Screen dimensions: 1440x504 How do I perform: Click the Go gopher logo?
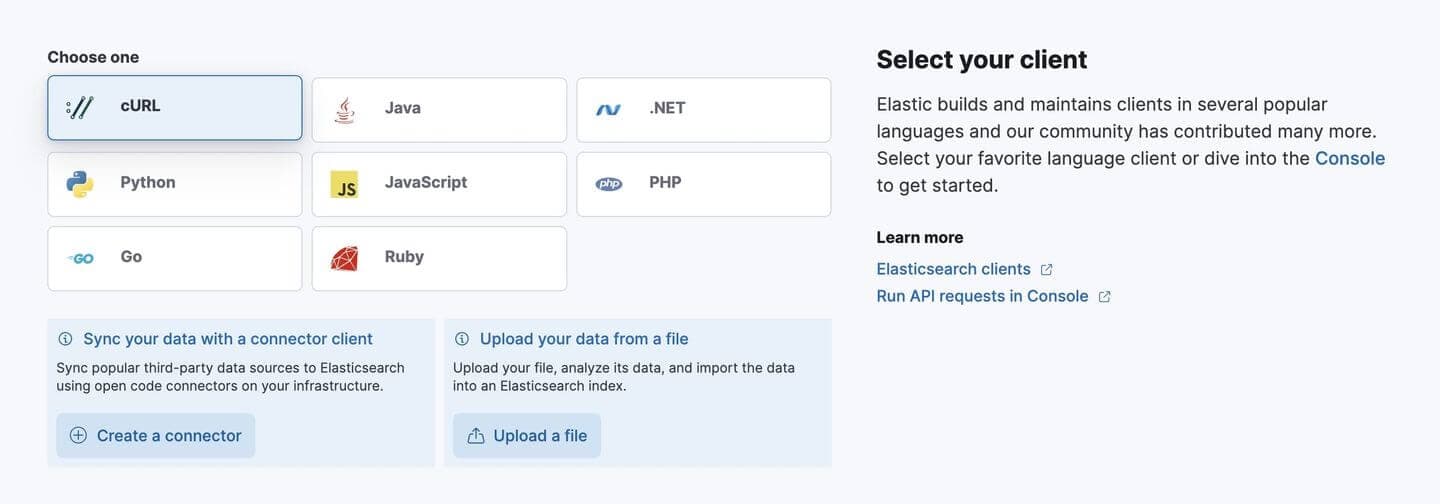(x=80, y=258)
